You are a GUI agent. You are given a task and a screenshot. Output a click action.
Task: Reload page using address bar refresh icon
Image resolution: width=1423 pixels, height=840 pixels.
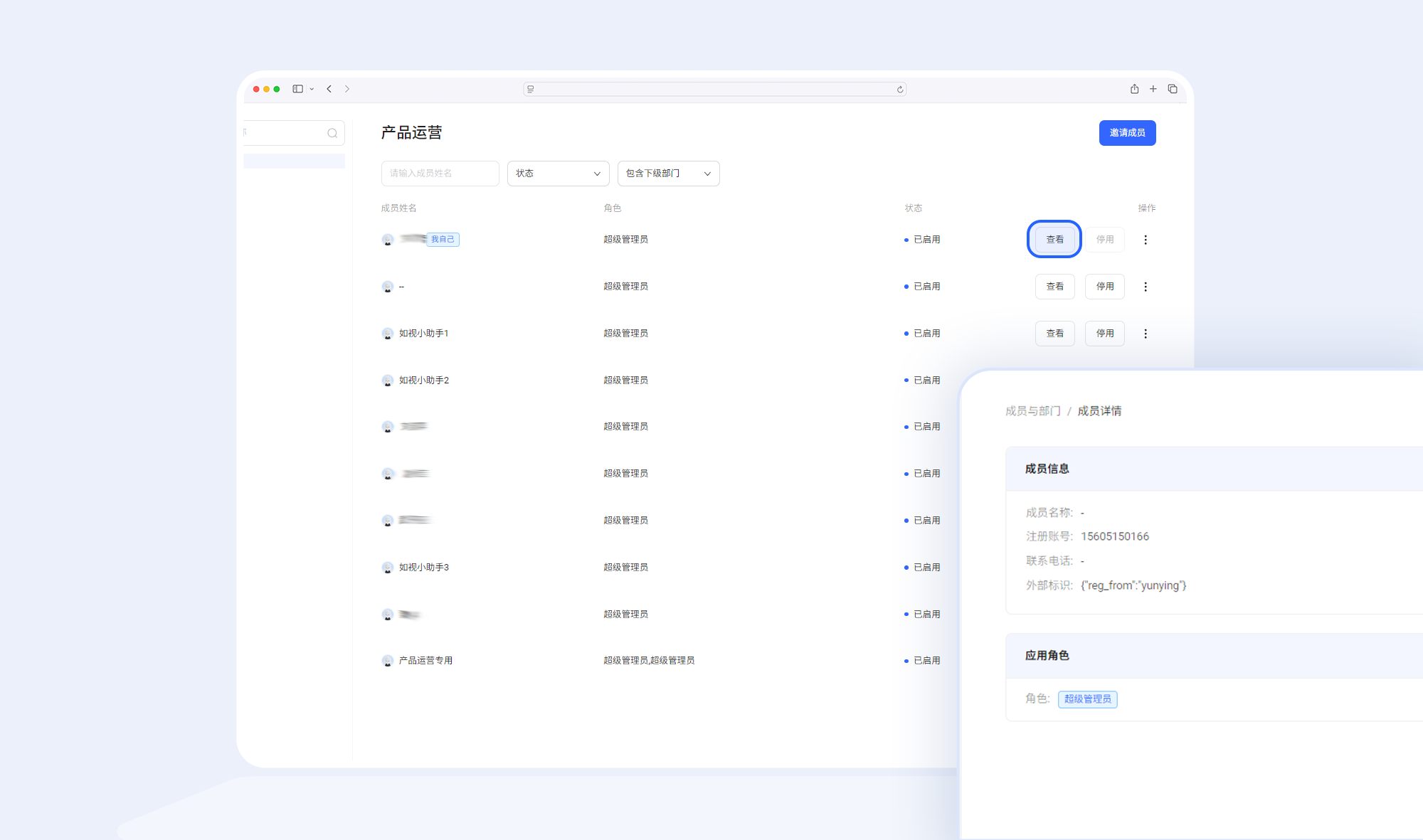[900, 90]
